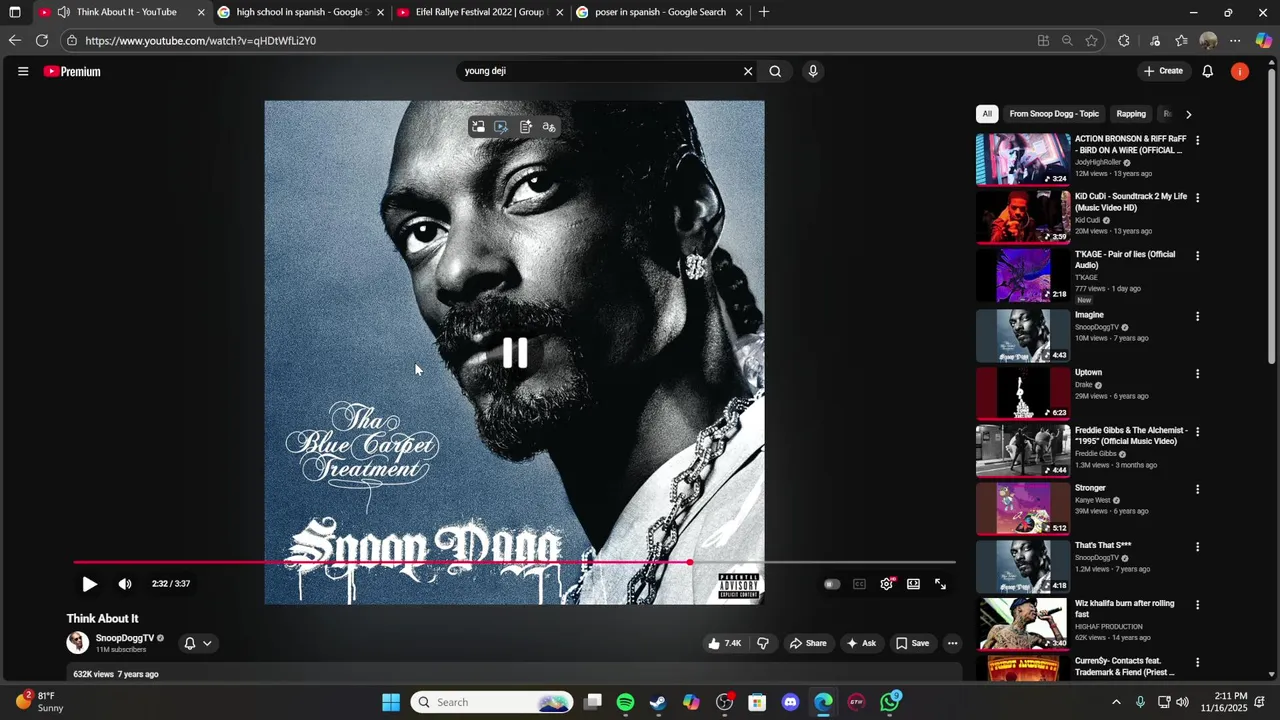The image size is (1280, 720).
Task: Zoom out using address bar magnifier icon
Action: [1067, 41]
